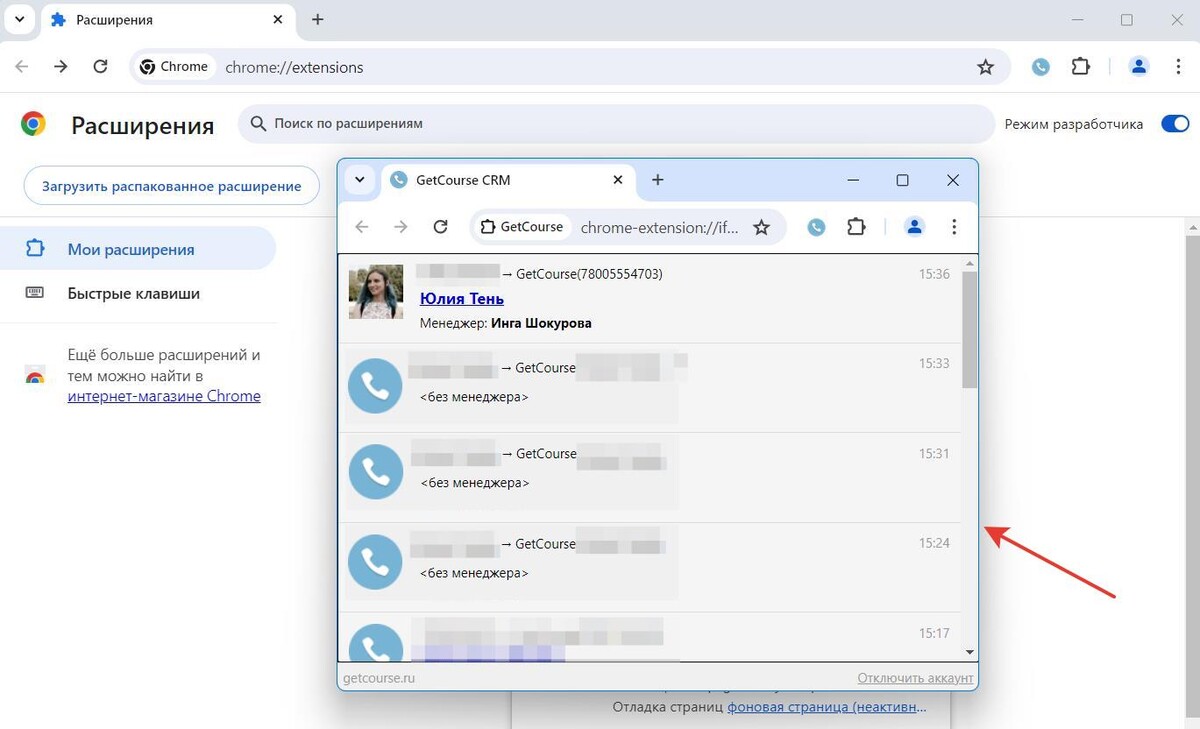Screen dimensions: 1200x729
Task: Click the phone icon of the 15:33 call
Action: coord(375,385)
